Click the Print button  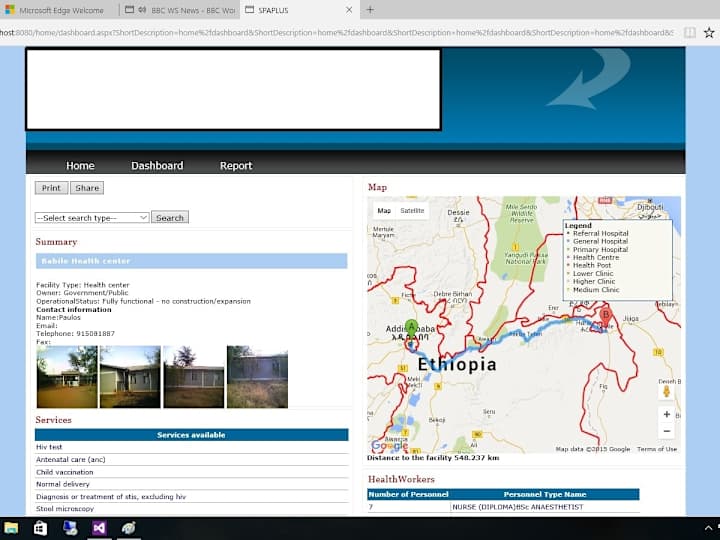coord(51,188)
